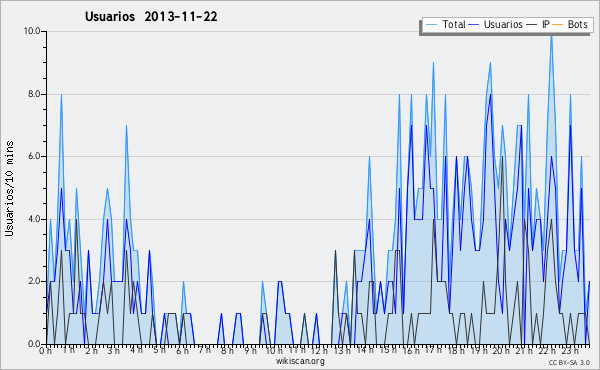
Task: Click the y-axis value '6.0'
Action: point(34,156)
